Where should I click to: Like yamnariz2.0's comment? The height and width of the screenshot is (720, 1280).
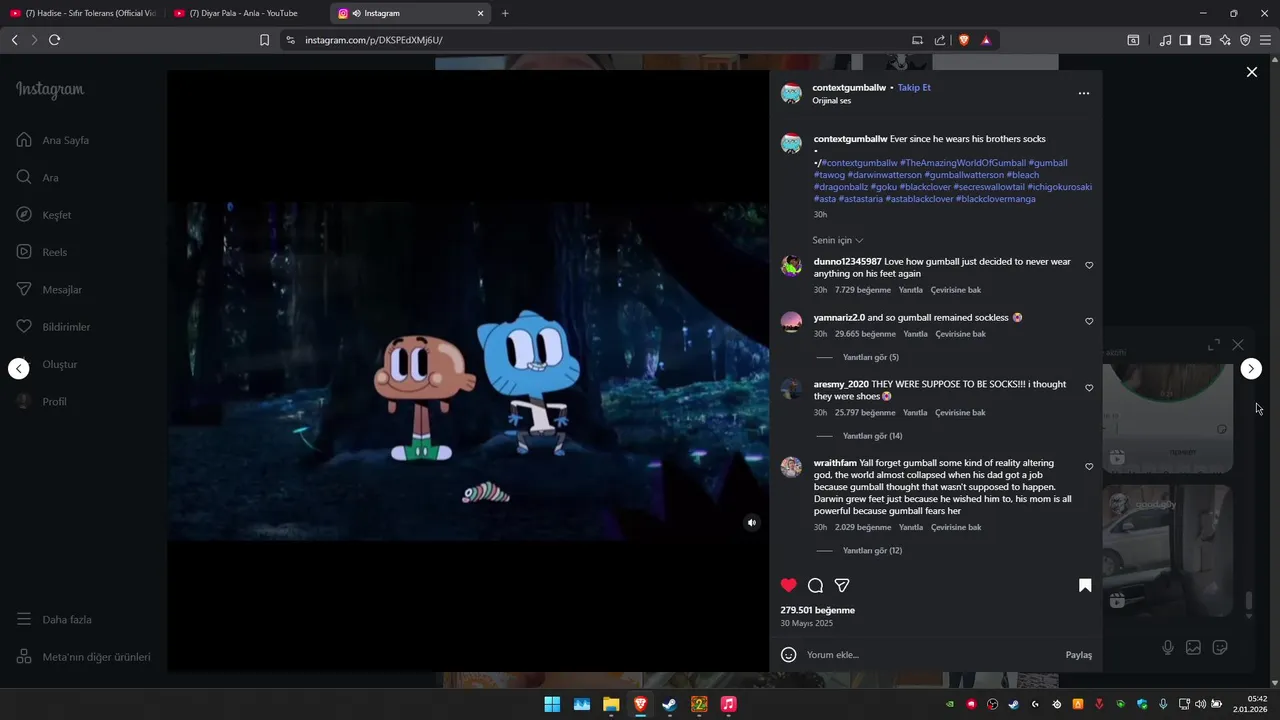click(1089, 321)
